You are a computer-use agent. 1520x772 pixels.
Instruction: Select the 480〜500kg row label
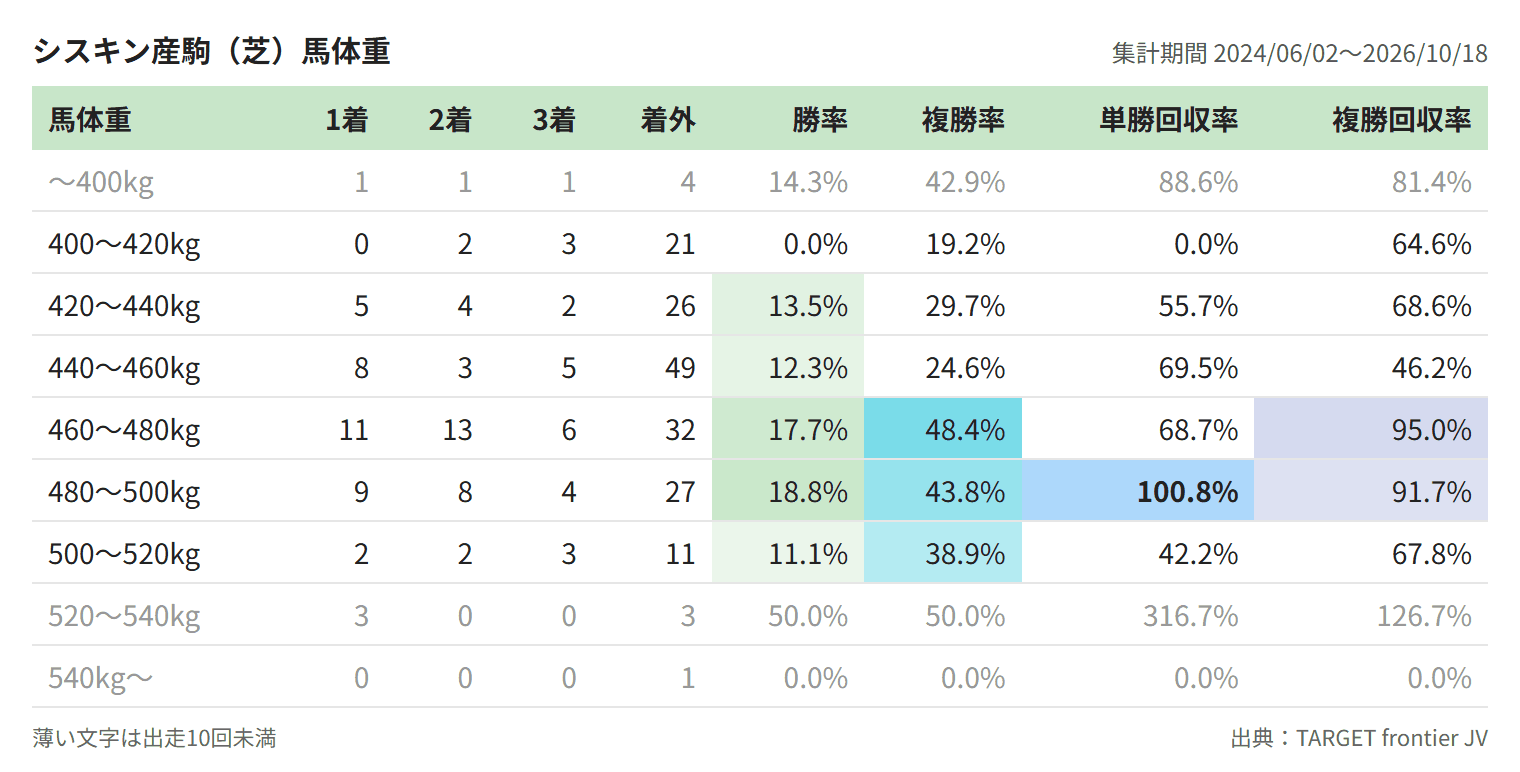[124, 492]
